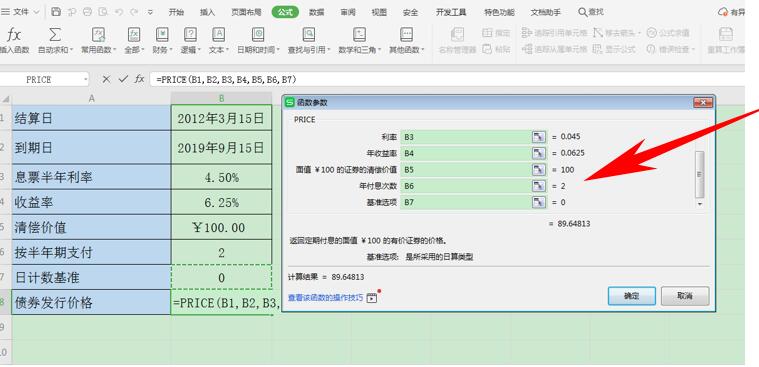Screen dimensions: 759x367
Task: Open Text functions (文本) icon
Action: click(x=218, y=34)
